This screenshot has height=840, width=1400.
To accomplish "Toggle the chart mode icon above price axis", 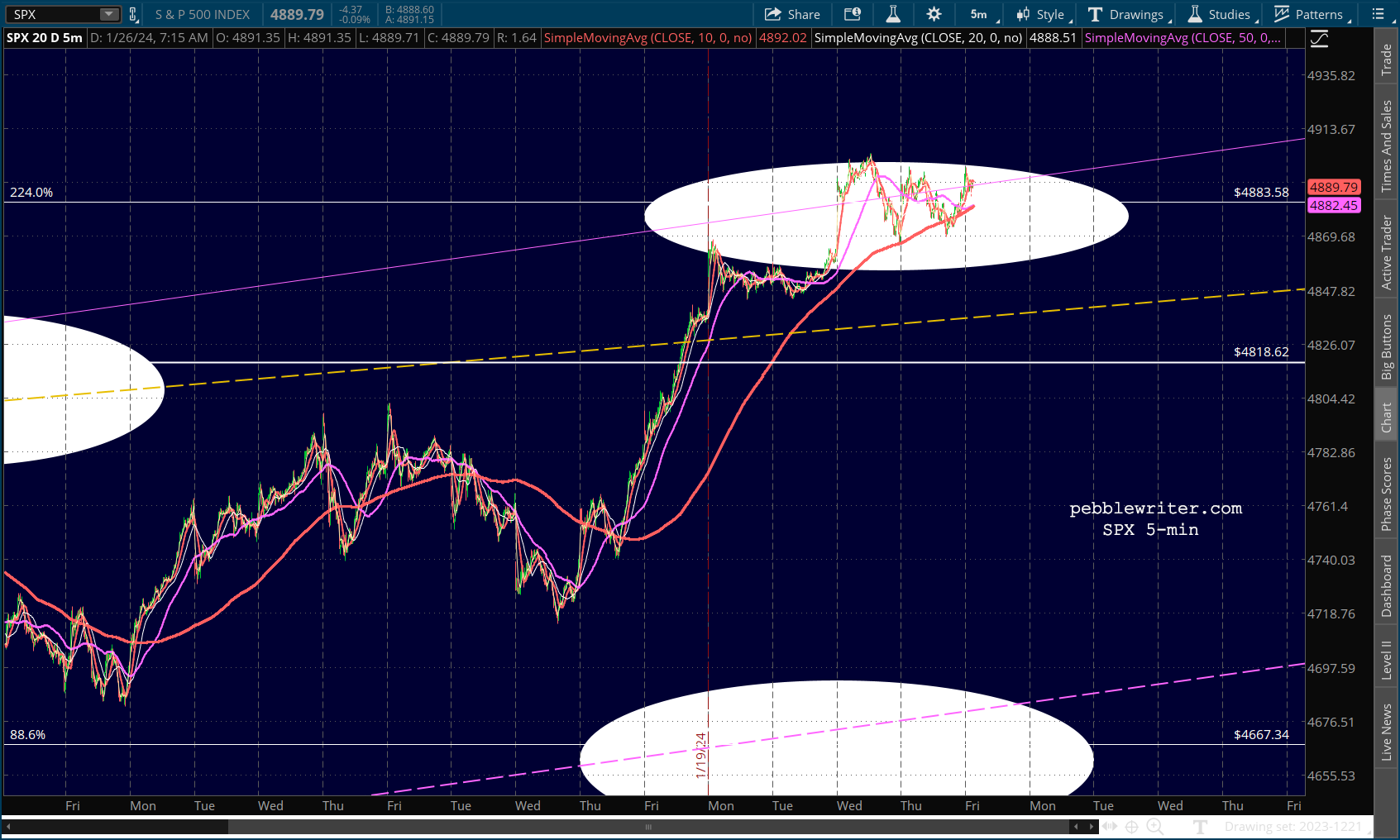I will pyautogui.click(x=1319, y=39).
